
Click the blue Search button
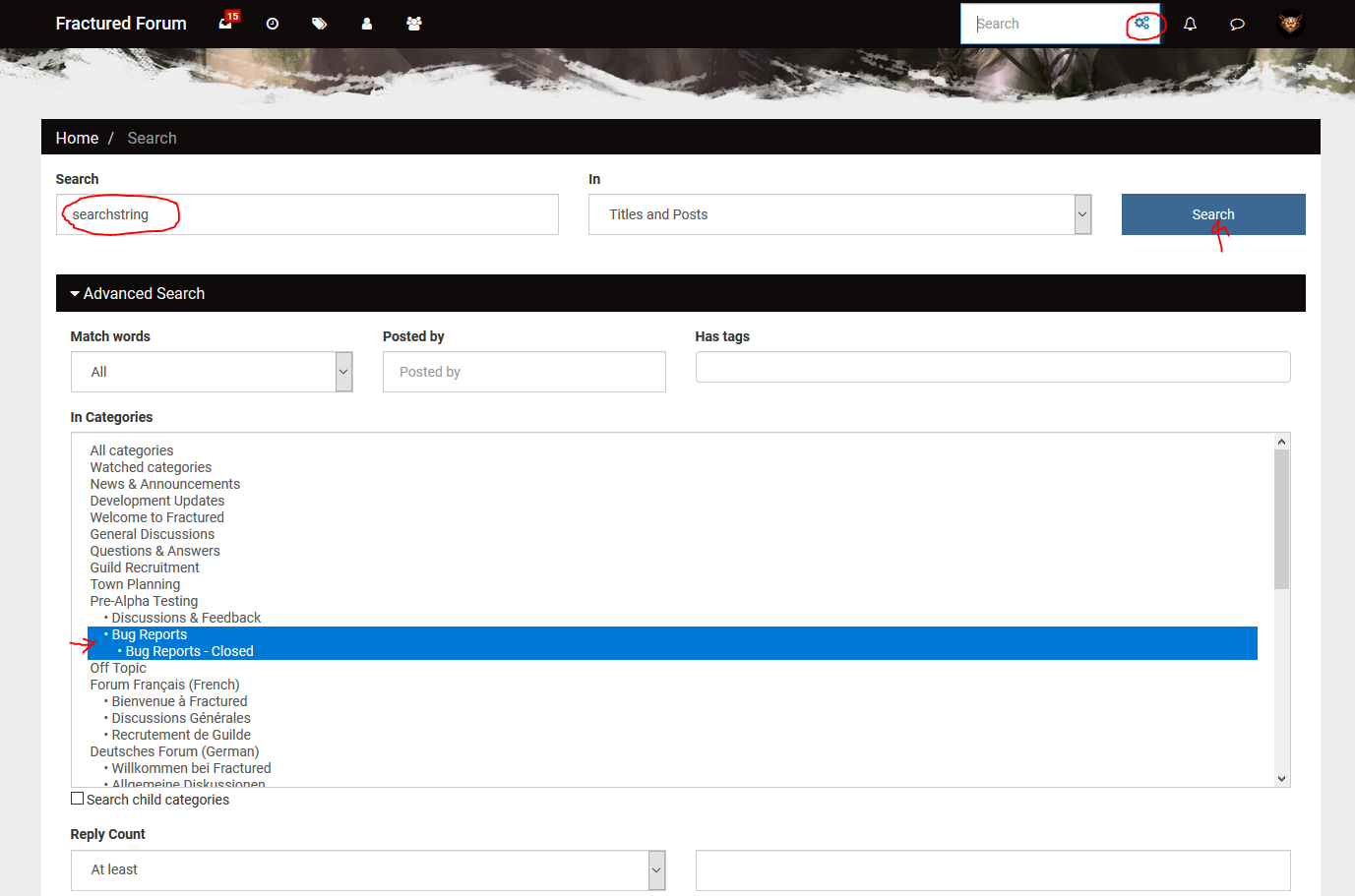tap(1213, 214)
